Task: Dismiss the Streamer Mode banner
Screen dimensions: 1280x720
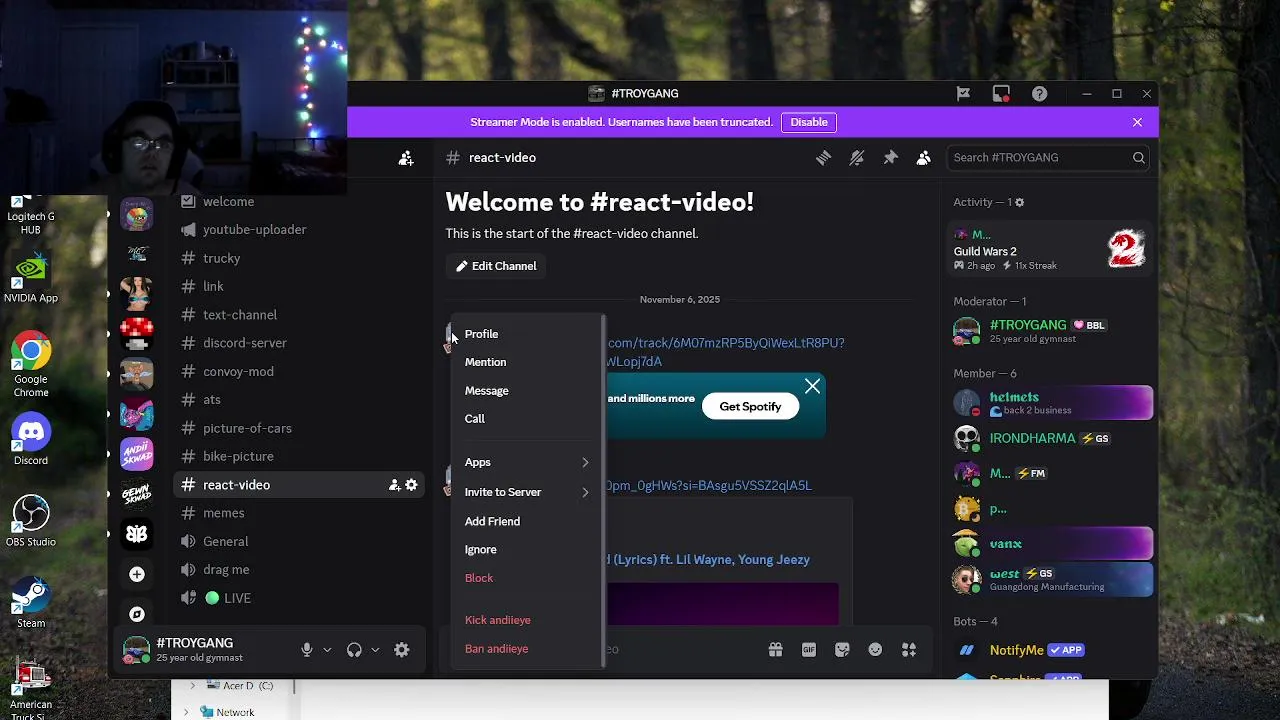Action: [x=1137, y=122]
